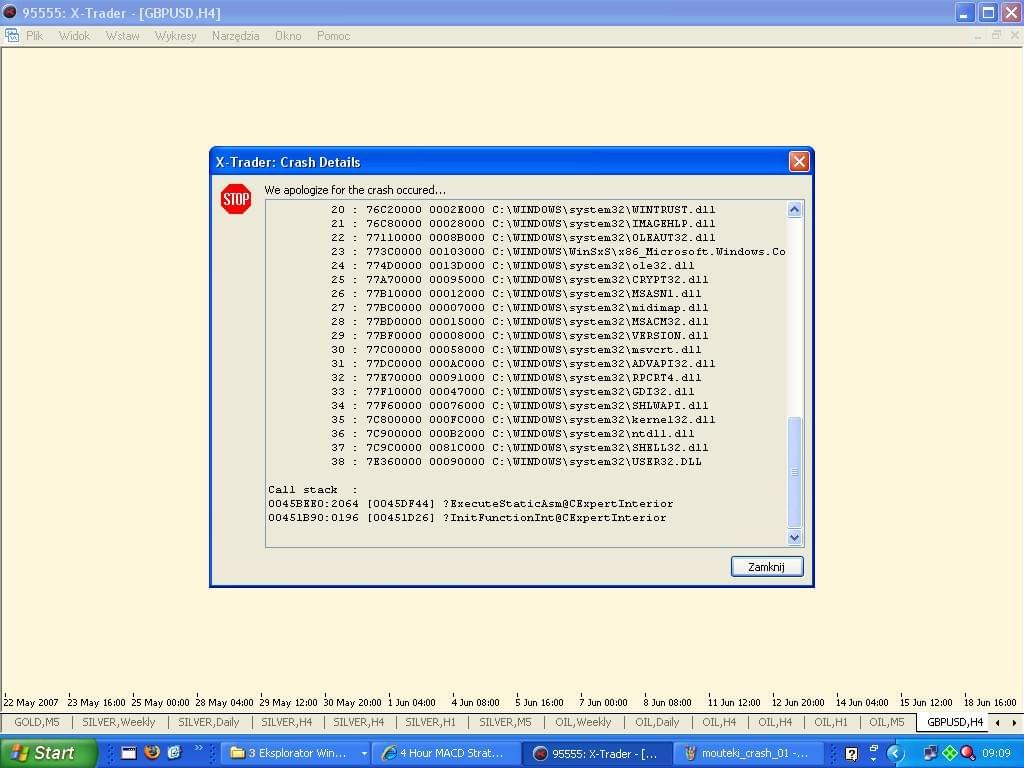Open the Plik menu
Image resolution: width=1024 pixels, height=768 pixels.
coord(34,36)
